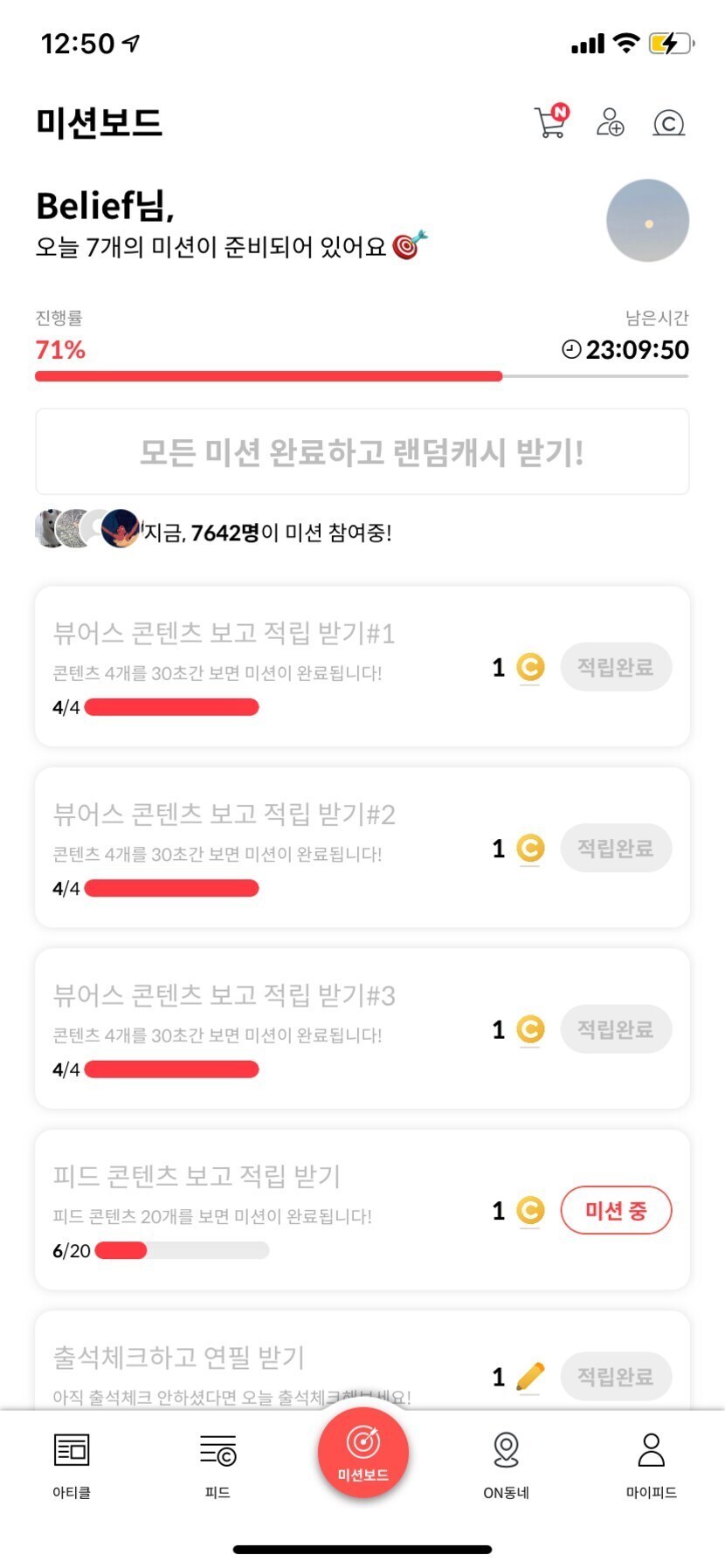Tap the coin icon on 피드 콘텐츠 mission
Viewport: 725px width, 1568px height.
tap(530, 1210)
